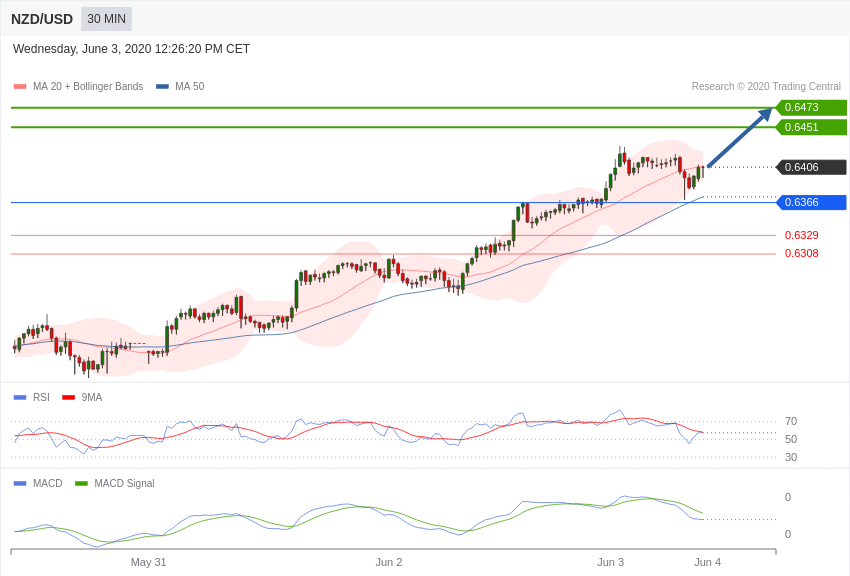850x576 pixels.
Task: Click the 0.6473 green target price tag
Action: click(x=811, y=107)
